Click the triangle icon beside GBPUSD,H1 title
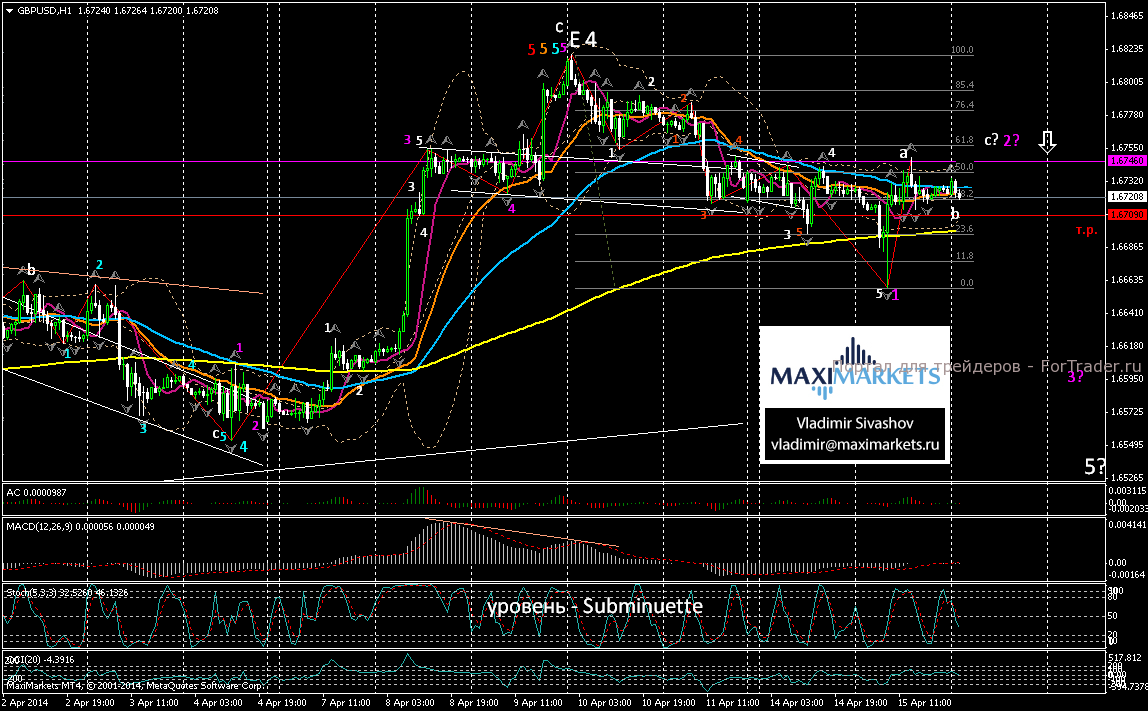Viewport: 1148px width, 711px height. tap(8, 8)
